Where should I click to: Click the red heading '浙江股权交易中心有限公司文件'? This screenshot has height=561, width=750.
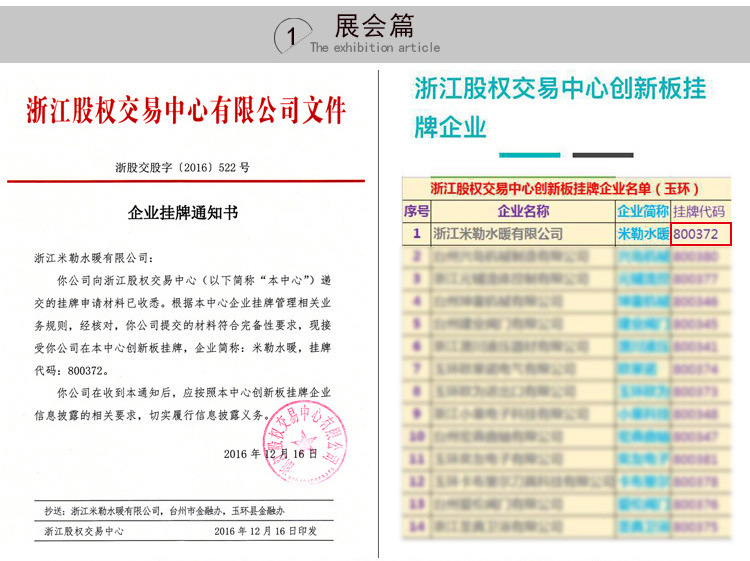pos(186,110)
